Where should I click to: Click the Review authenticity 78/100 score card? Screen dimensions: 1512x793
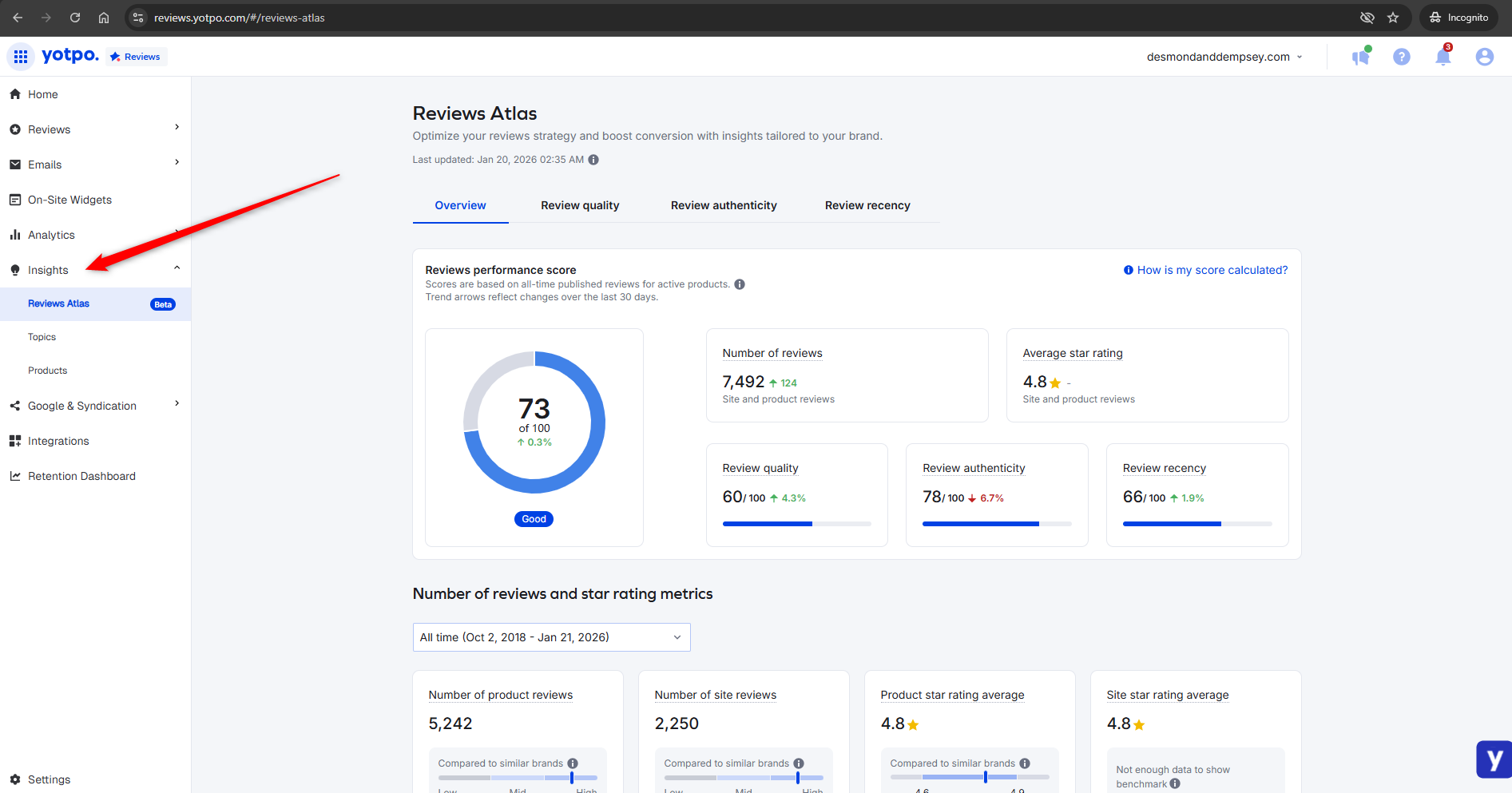click(997, 495)
